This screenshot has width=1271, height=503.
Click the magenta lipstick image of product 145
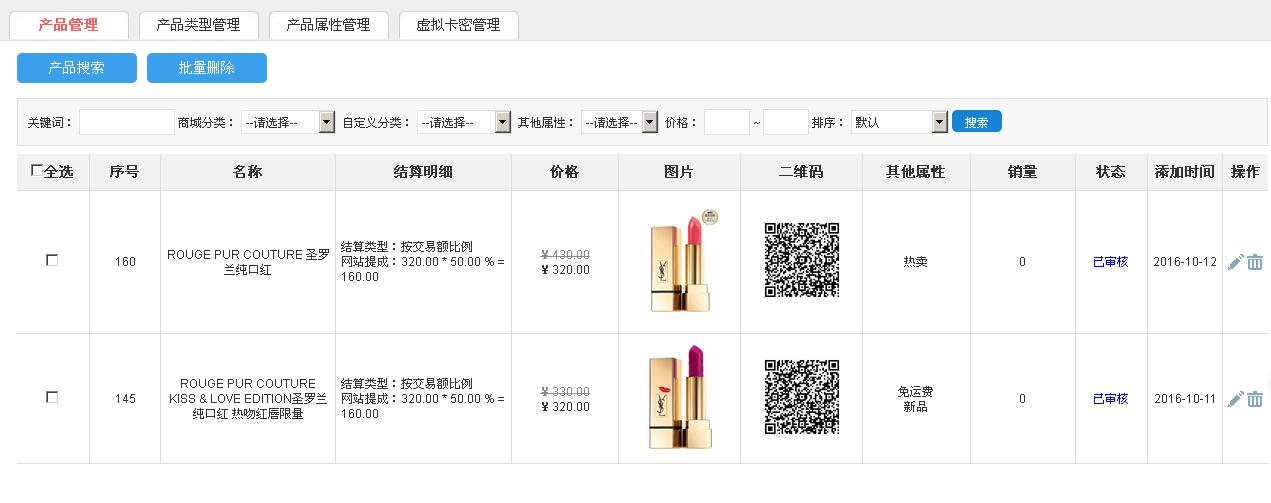pyautogui.click(x=680, y=397)
